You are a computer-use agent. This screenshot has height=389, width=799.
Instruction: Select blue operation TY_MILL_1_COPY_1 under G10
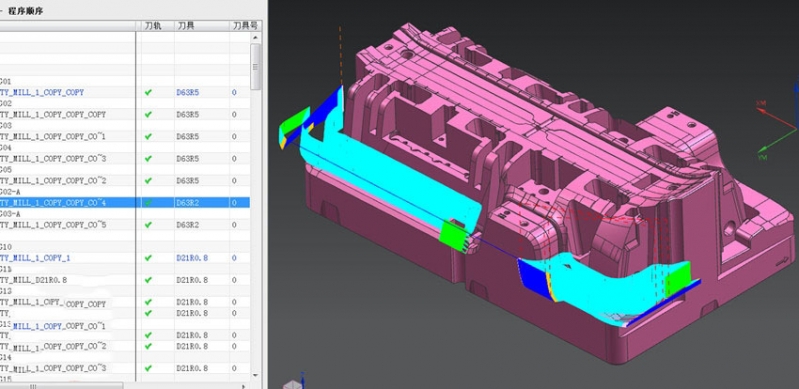tap(35, 258)
